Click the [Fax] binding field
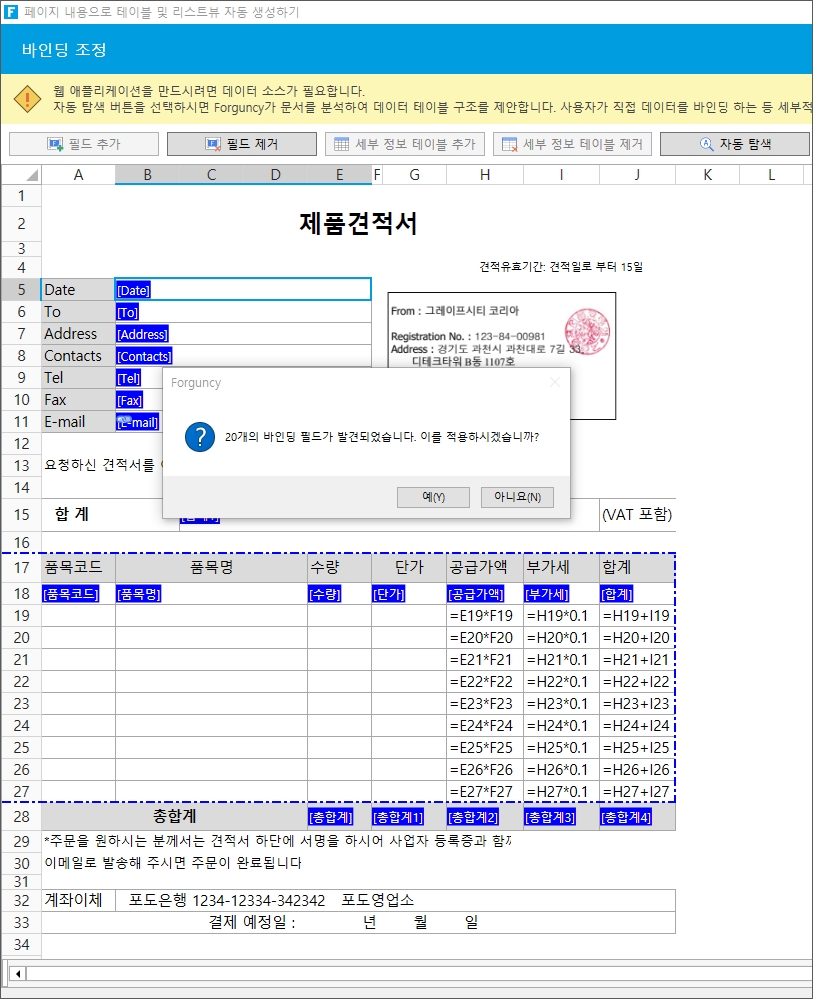 tap(129, 400)
